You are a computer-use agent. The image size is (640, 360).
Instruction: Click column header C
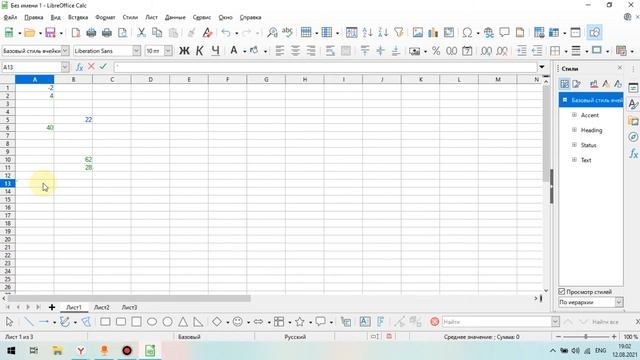pos(112,80)
